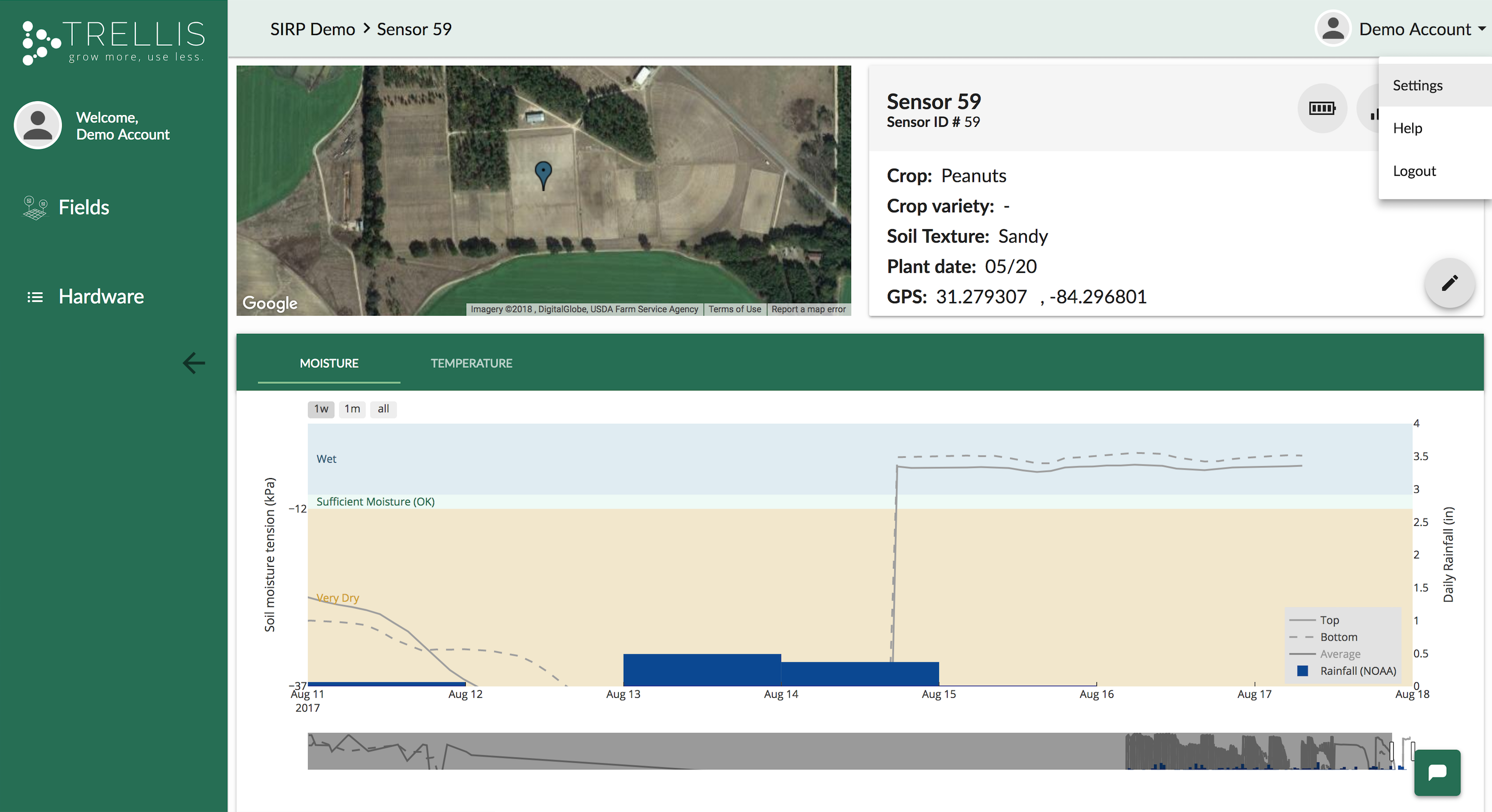Open Hardware in the sidebar

tap(101, 297)
